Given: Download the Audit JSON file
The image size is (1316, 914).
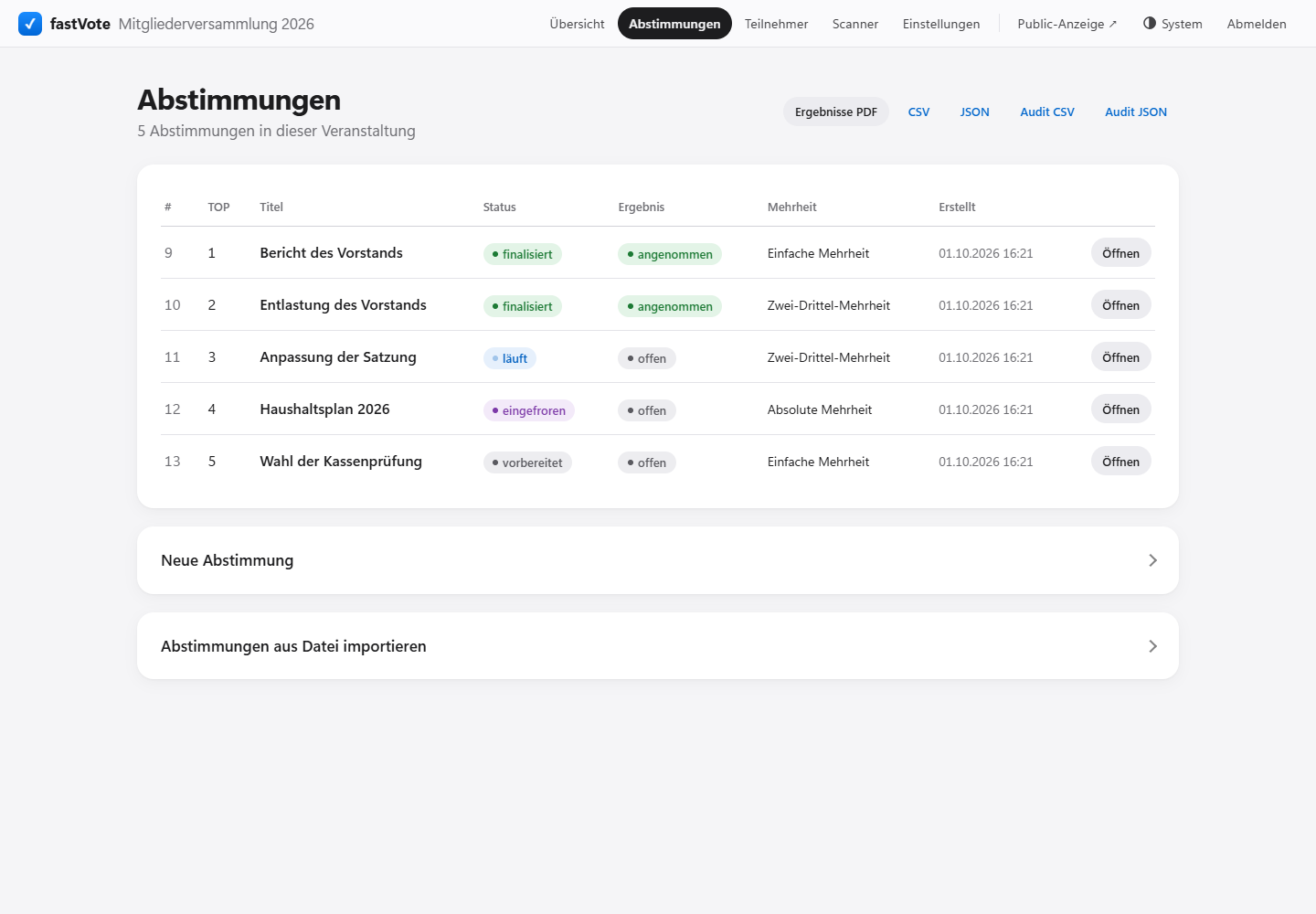Looking at the screenshot, I should point(1136,112).
